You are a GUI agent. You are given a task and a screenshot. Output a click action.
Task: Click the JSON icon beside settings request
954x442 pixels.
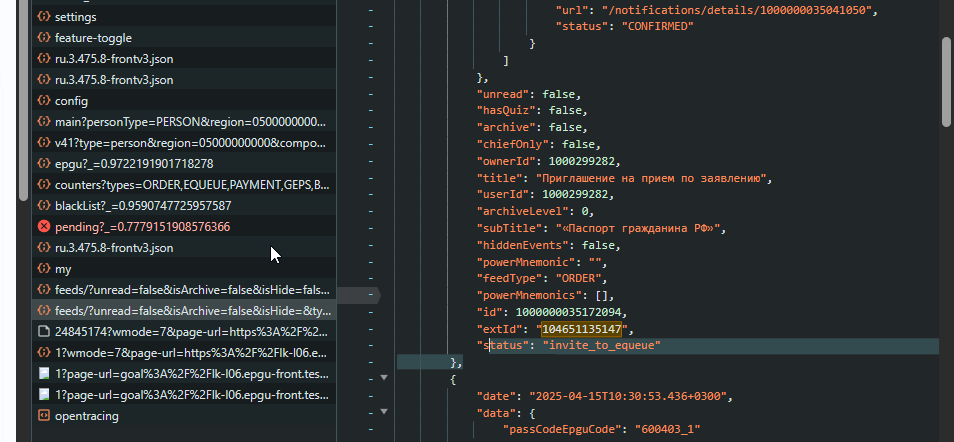[43, 17]
